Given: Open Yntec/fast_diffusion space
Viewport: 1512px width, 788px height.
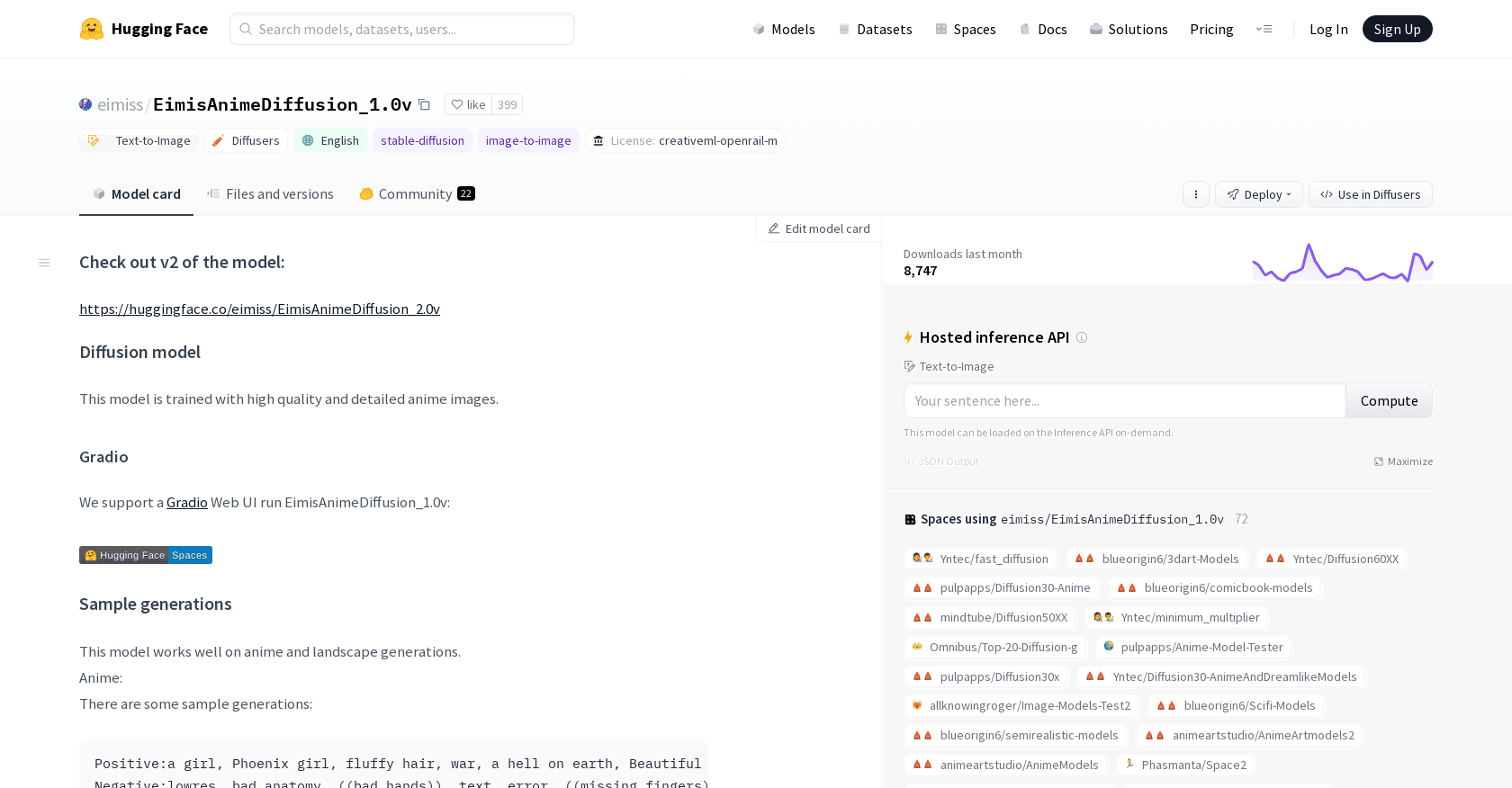Looking at the screenshot, I should [x=980, y=559].
